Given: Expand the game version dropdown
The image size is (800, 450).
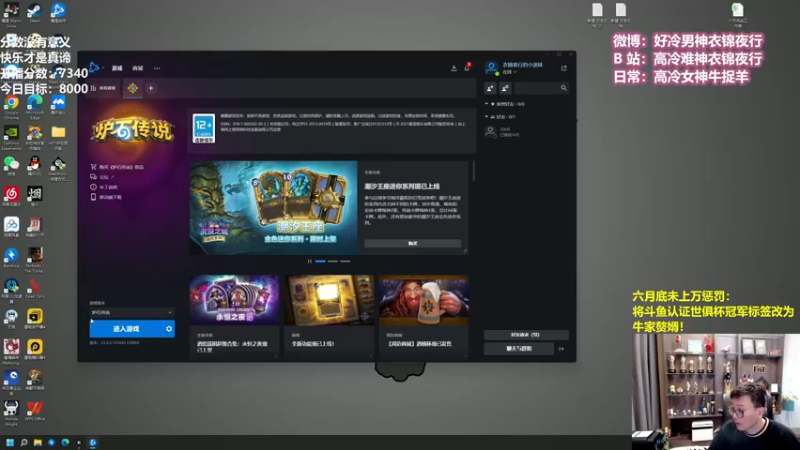Looking at the screenshot, I should pyautogui.click(x=132, y=312).
